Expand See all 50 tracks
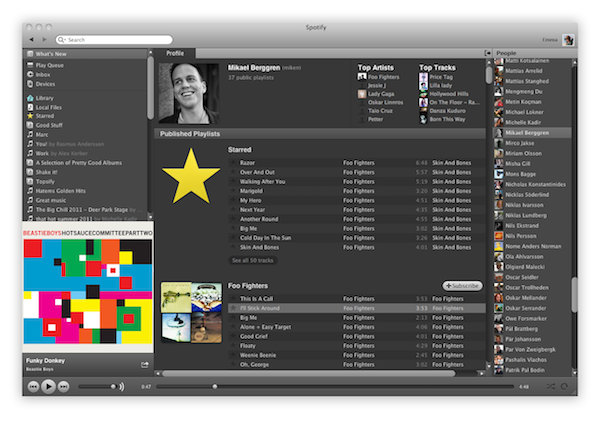Image resolution: width=600 pixels, height=424 pixels. tap(253, 259)
